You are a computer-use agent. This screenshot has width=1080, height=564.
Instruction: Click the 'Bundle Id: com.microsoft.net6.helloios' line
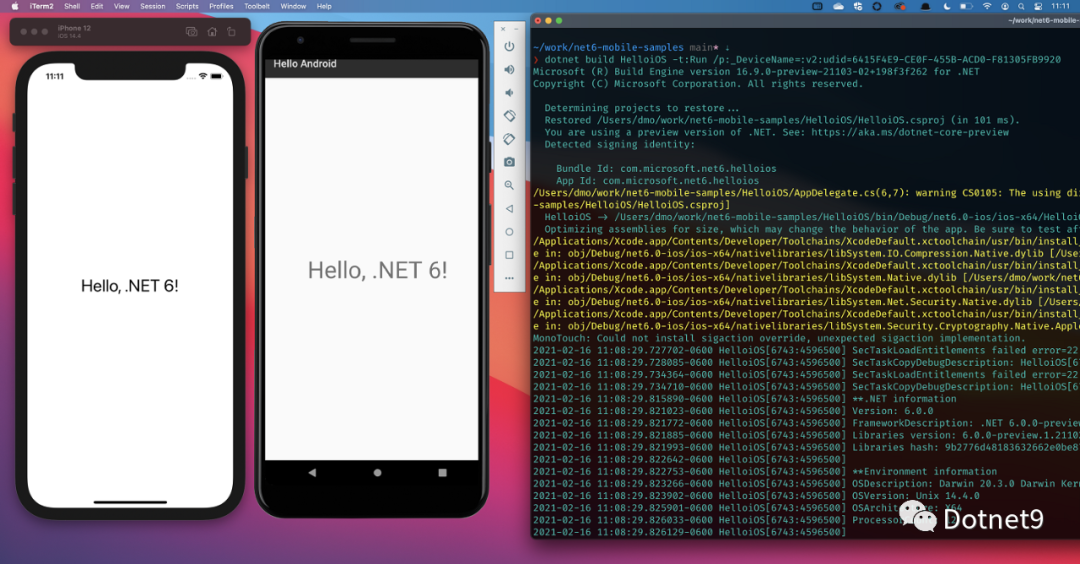pos(666,169)
